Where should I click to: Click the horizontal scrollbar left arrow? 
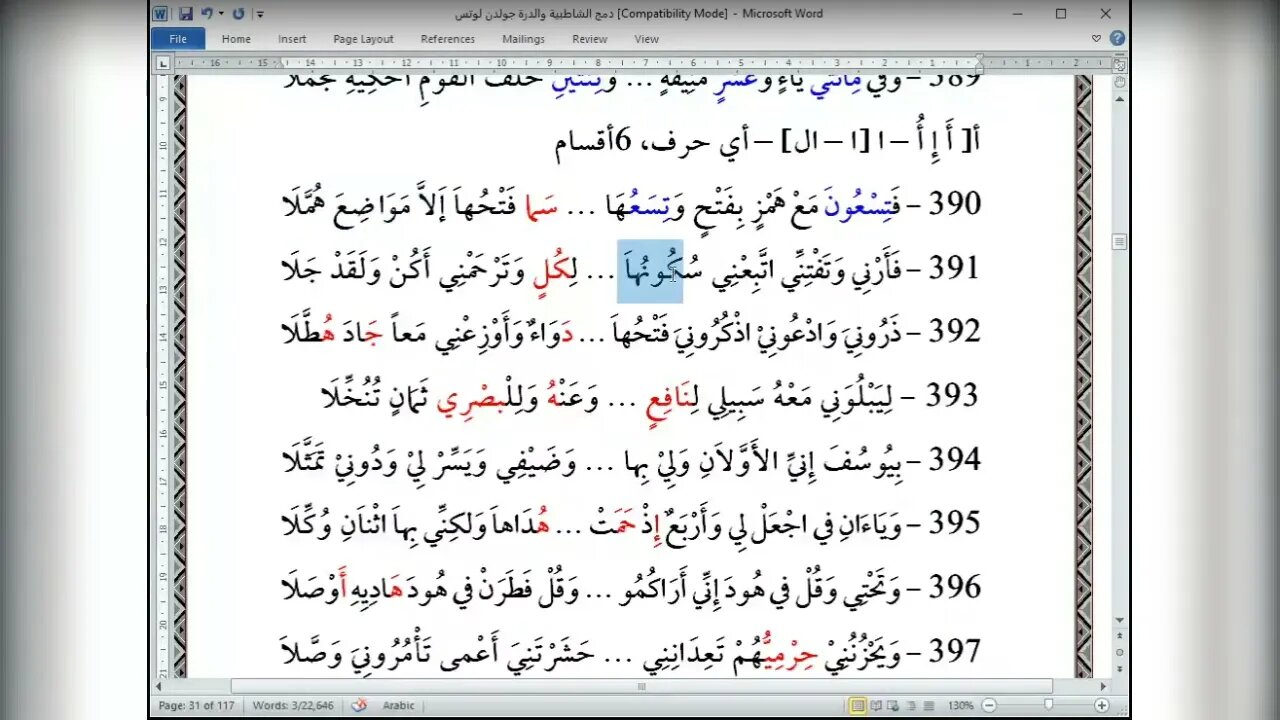coord(159,687)
